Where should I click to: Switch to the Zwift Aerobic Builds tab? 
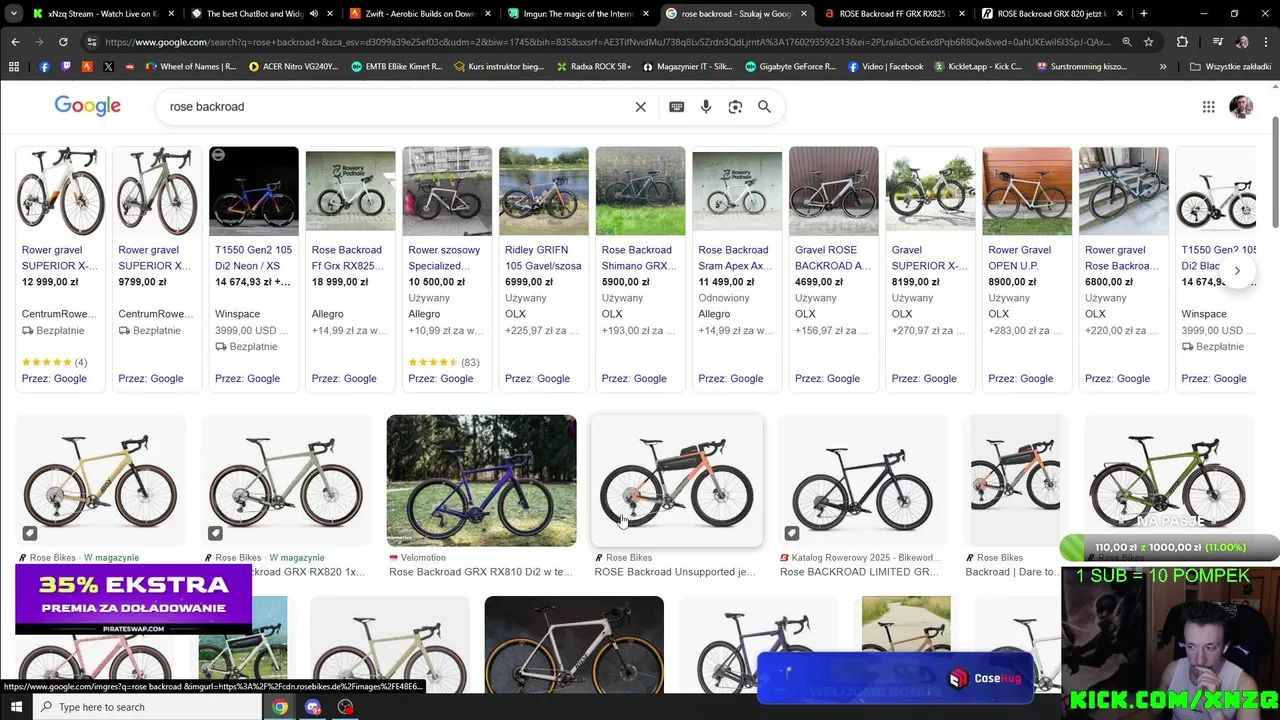419,14
